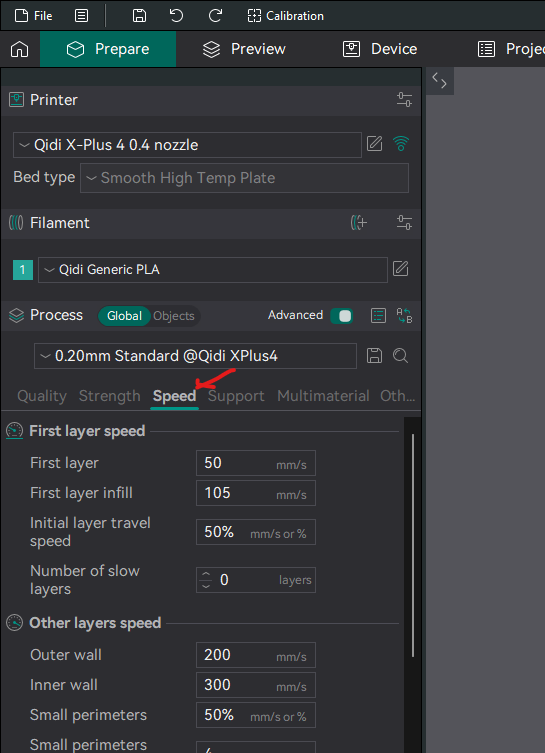Redo the last action
Screen dimensions: 545x753
pyautogui.click(x=215, y=16)
